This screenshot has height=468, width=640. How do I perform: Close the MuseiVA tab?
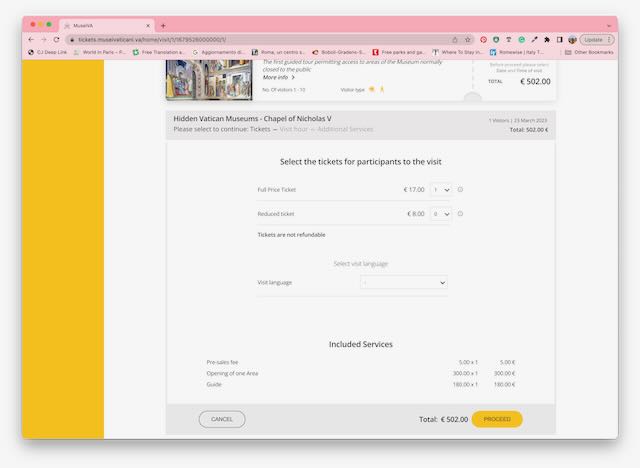(x=148, y=26)
